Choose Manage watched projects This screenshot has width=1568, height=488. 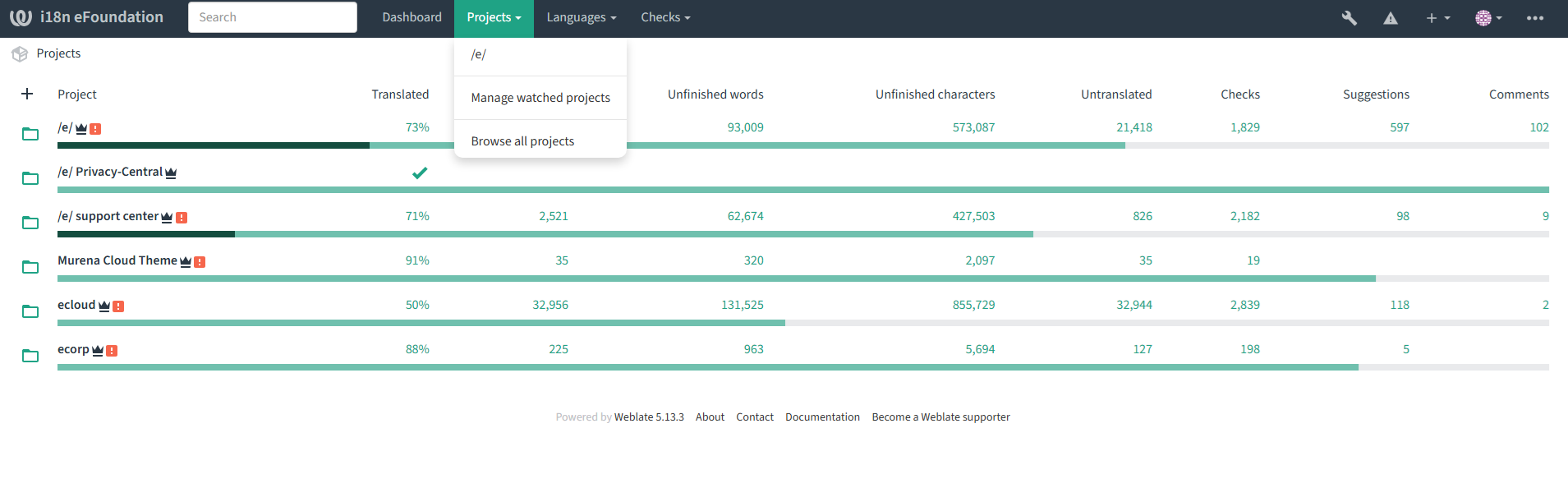(x=540, y=98)
